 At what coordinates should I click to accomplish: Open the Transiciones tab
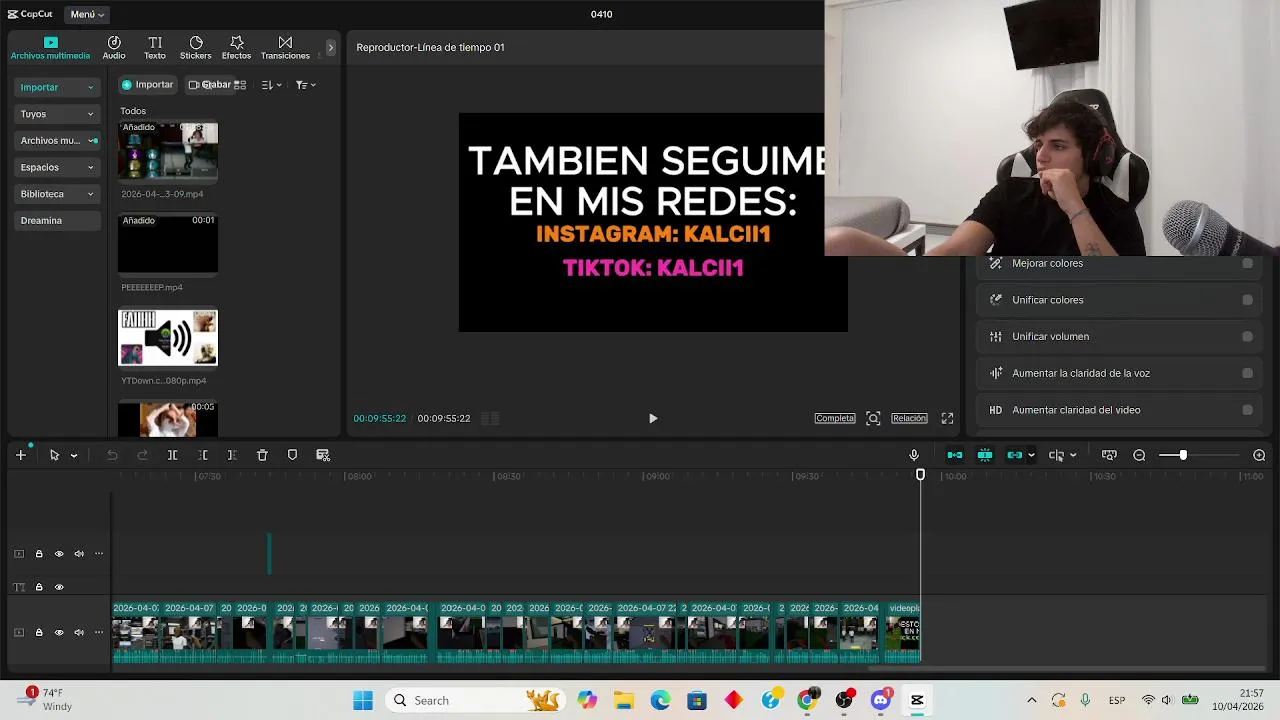(x=285, y=48)
